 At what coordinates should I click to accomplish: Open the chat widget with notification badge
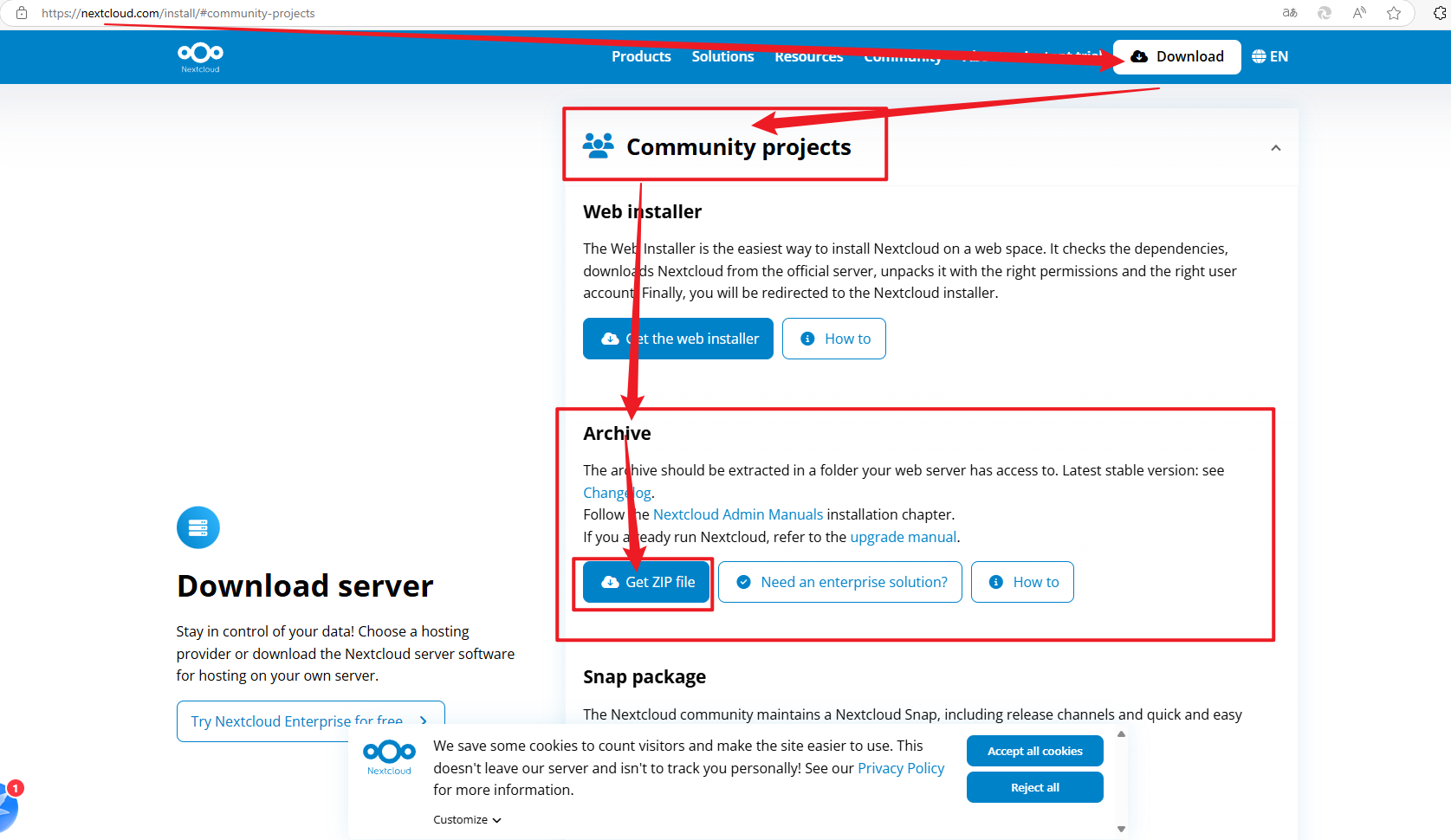(9, 805)
